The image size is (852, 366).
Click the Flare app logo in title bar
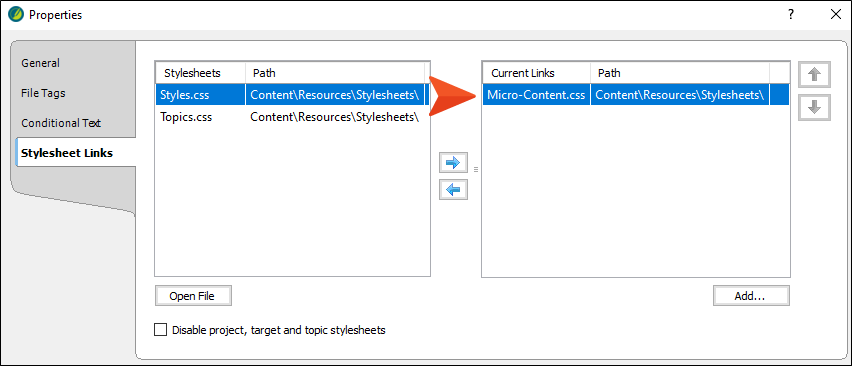click(16, 15)
